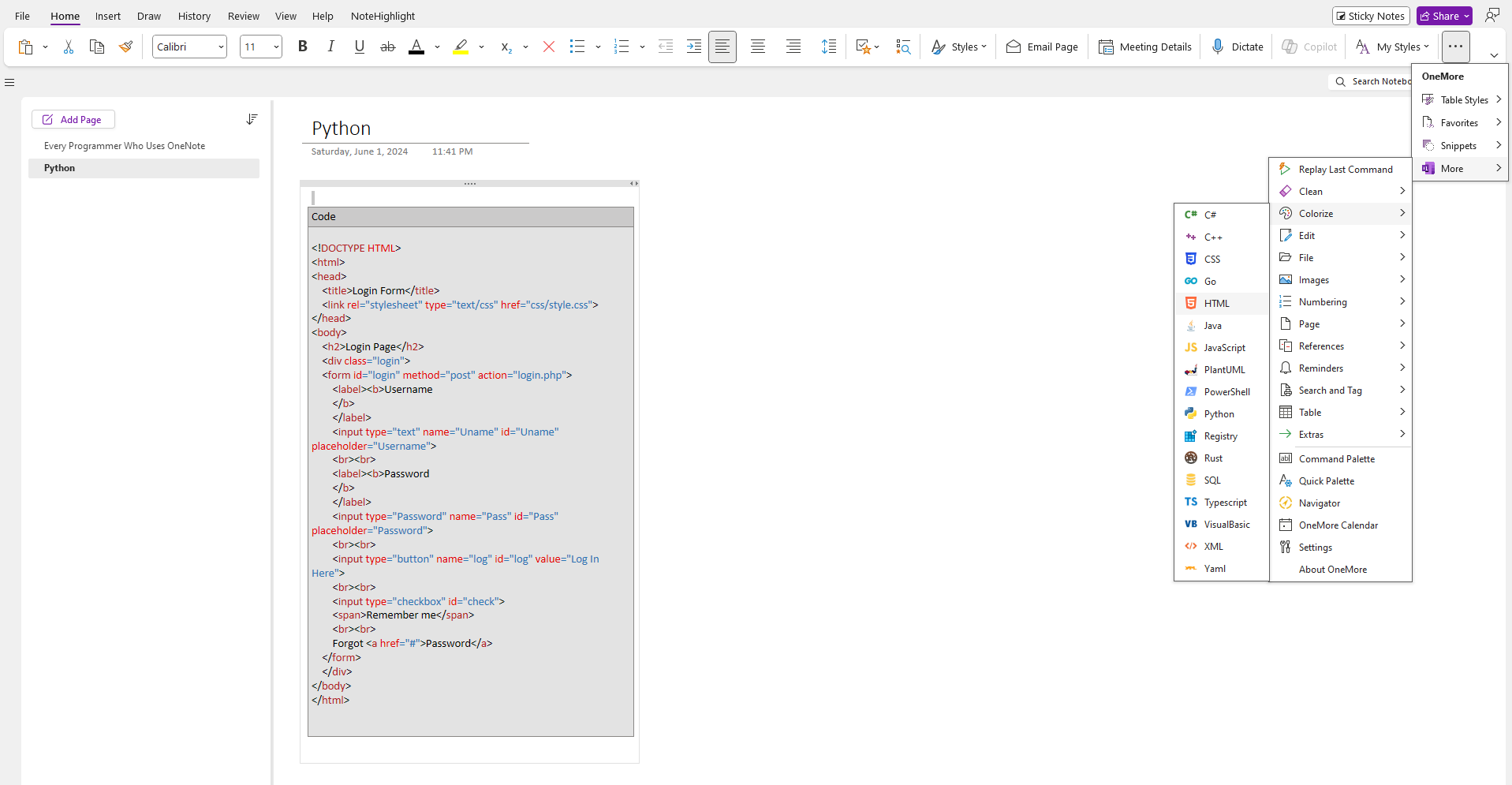Click the Dictate microphone icon
The width and height of the screenshot is (1512, 785).
coord(1218,47)
